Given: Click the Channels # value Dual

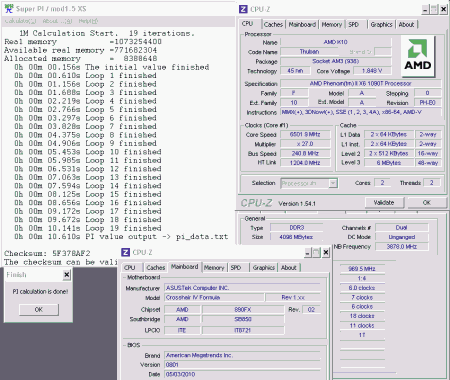Looking at the screenshot, I should pyautogui.click(x=402, y=228).
